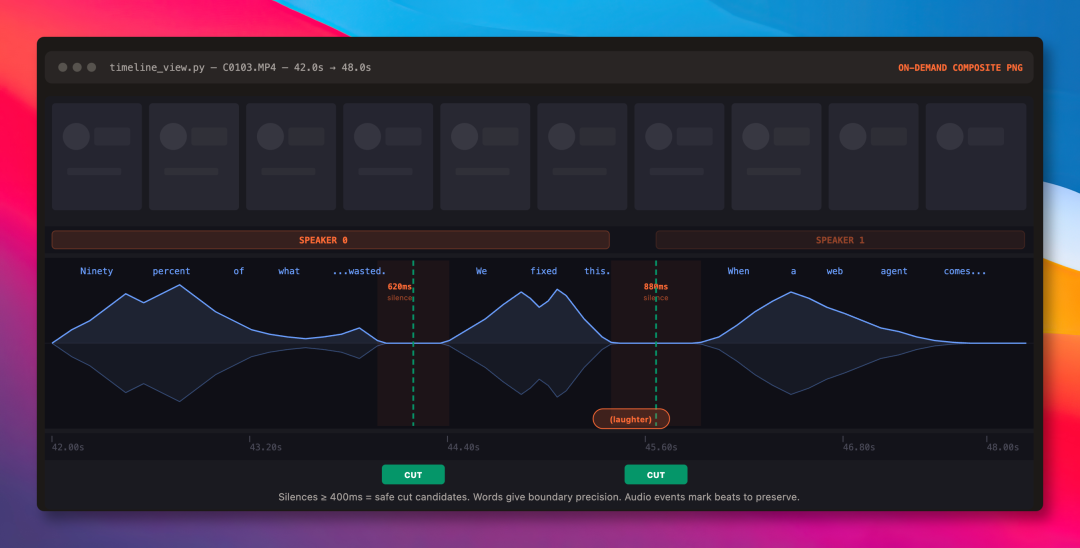The image size is (1080, 548).
Task: Click the word "...wasted." in the transcript
Action: point(359,271)
